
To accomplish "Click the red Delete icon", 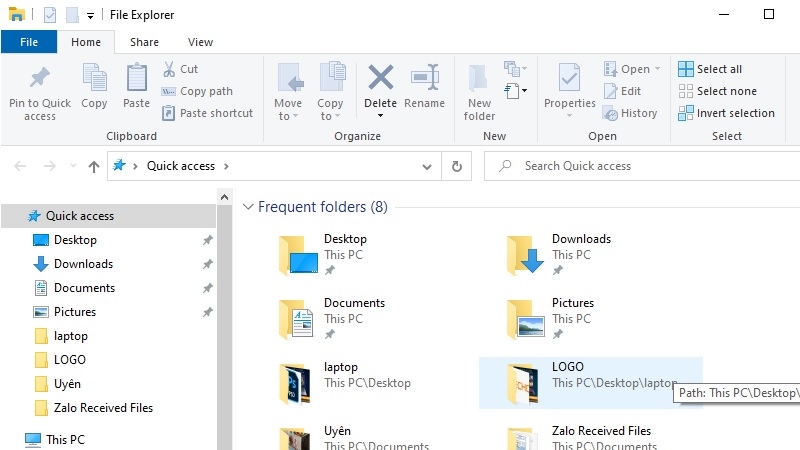I will (380, 78).
